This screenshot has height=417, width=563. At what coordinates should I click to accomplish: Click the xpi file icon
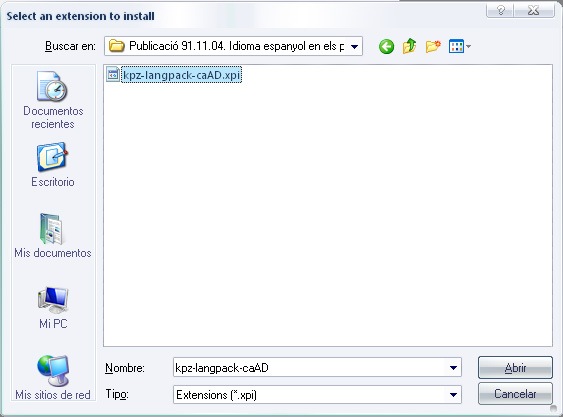tap(113, 75)
